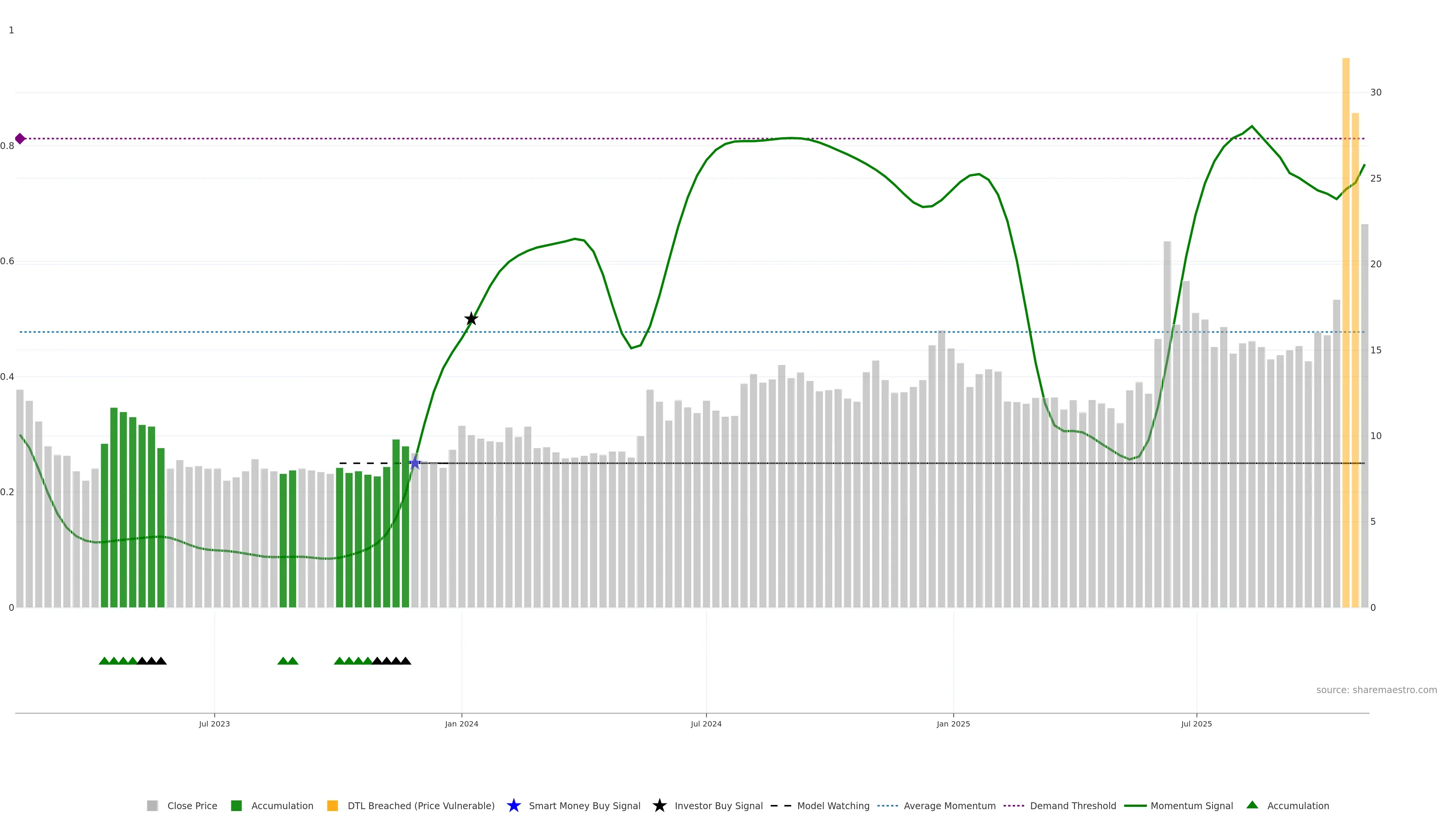Image resolution: width=1456 pixels, height=819 pixels.
Task: Click the black Investor Buy star marker
Action: (x=471, y=319)
